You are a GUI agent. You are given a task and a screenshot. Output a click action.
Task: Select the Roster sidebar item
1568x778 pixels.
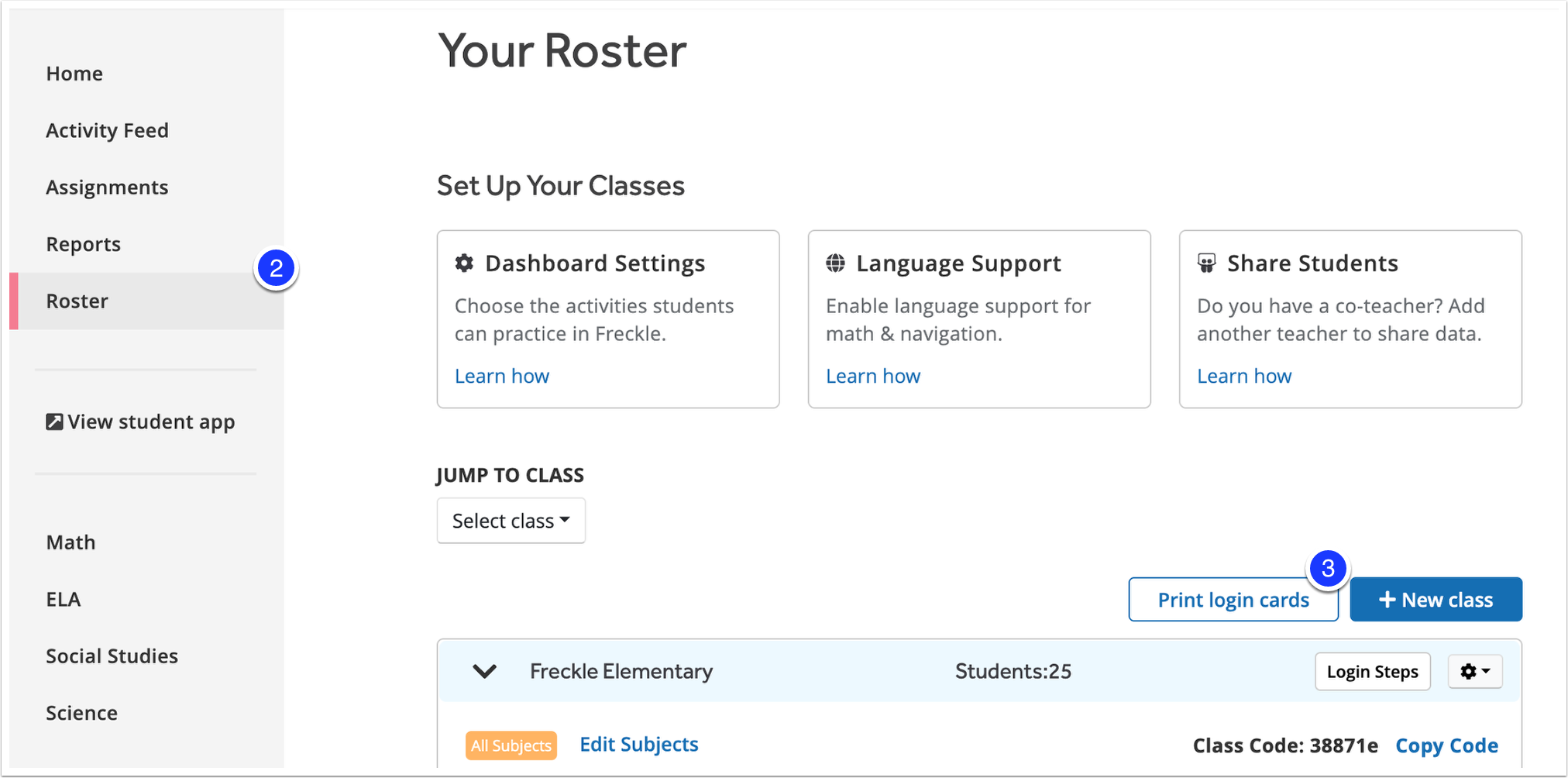(x=77, y=301)
